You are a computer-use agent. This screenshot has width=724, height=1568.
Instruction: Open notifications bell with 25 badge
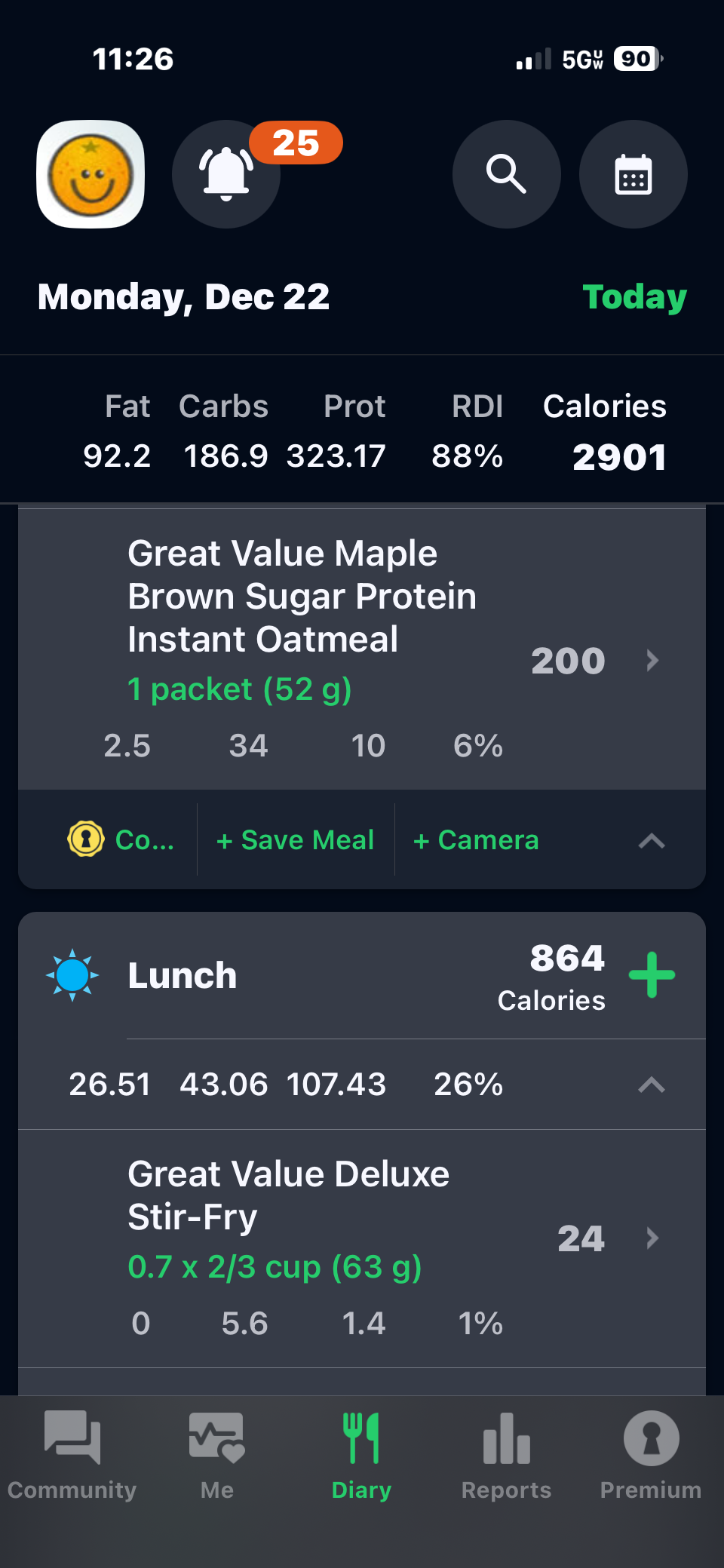tap(226, 174)
